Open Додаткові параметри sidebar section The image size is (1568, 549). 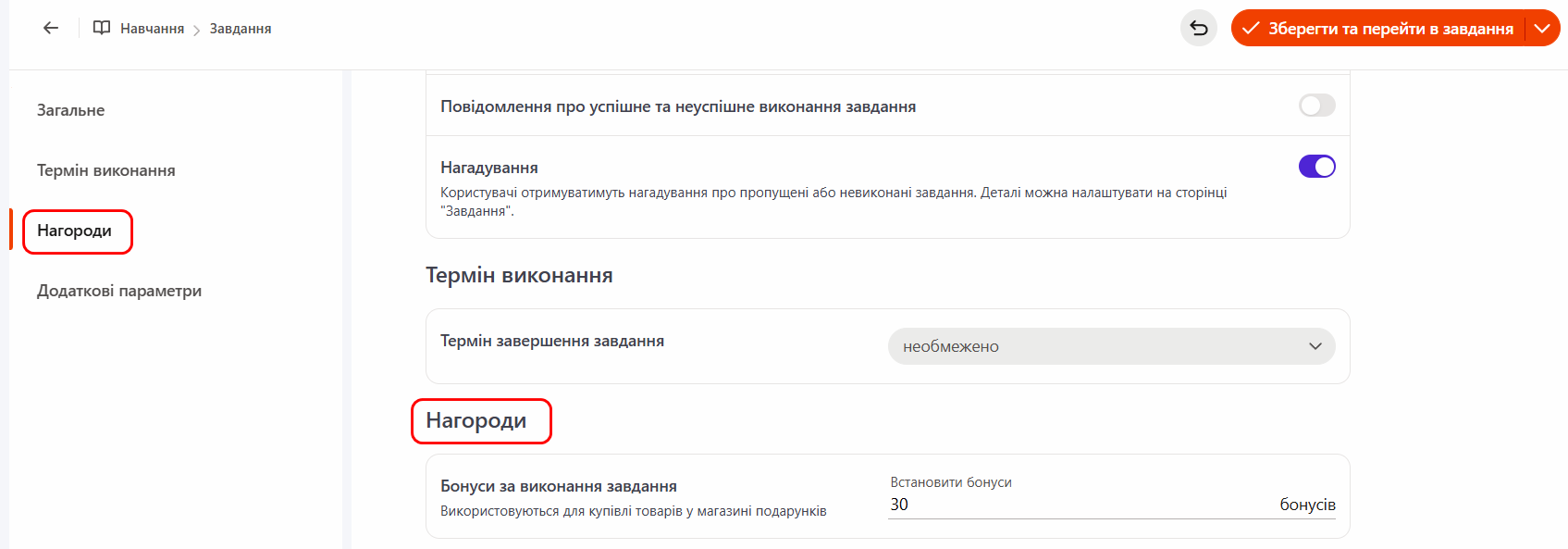(119, 291)
